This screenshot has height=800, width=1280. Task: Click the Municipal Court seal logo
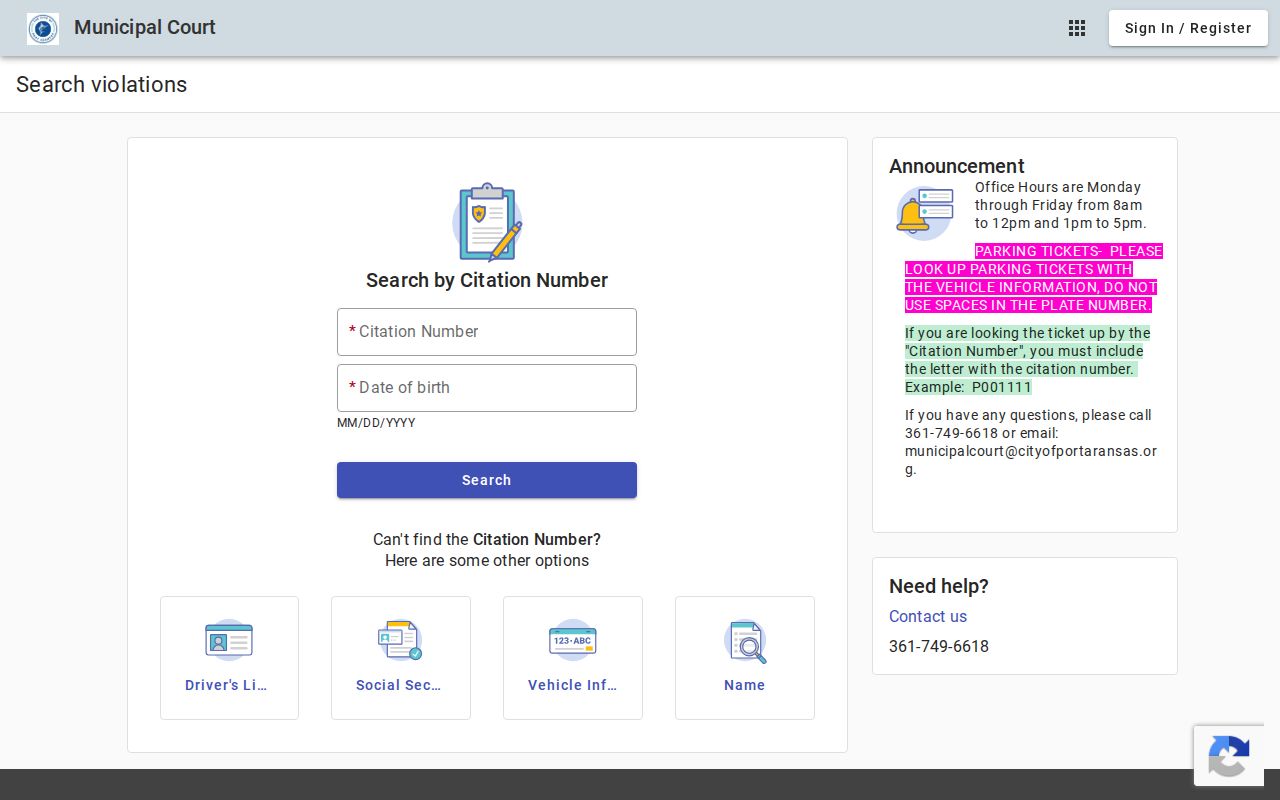coord(43,29)
